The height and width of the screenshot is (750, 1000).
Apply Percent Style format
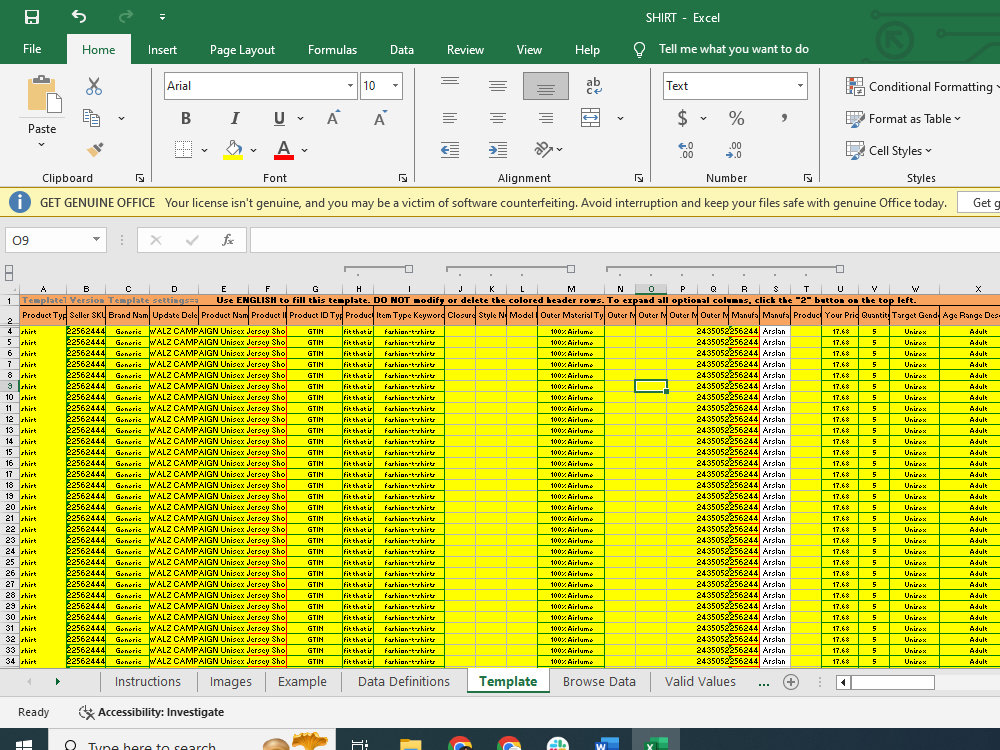737,118
